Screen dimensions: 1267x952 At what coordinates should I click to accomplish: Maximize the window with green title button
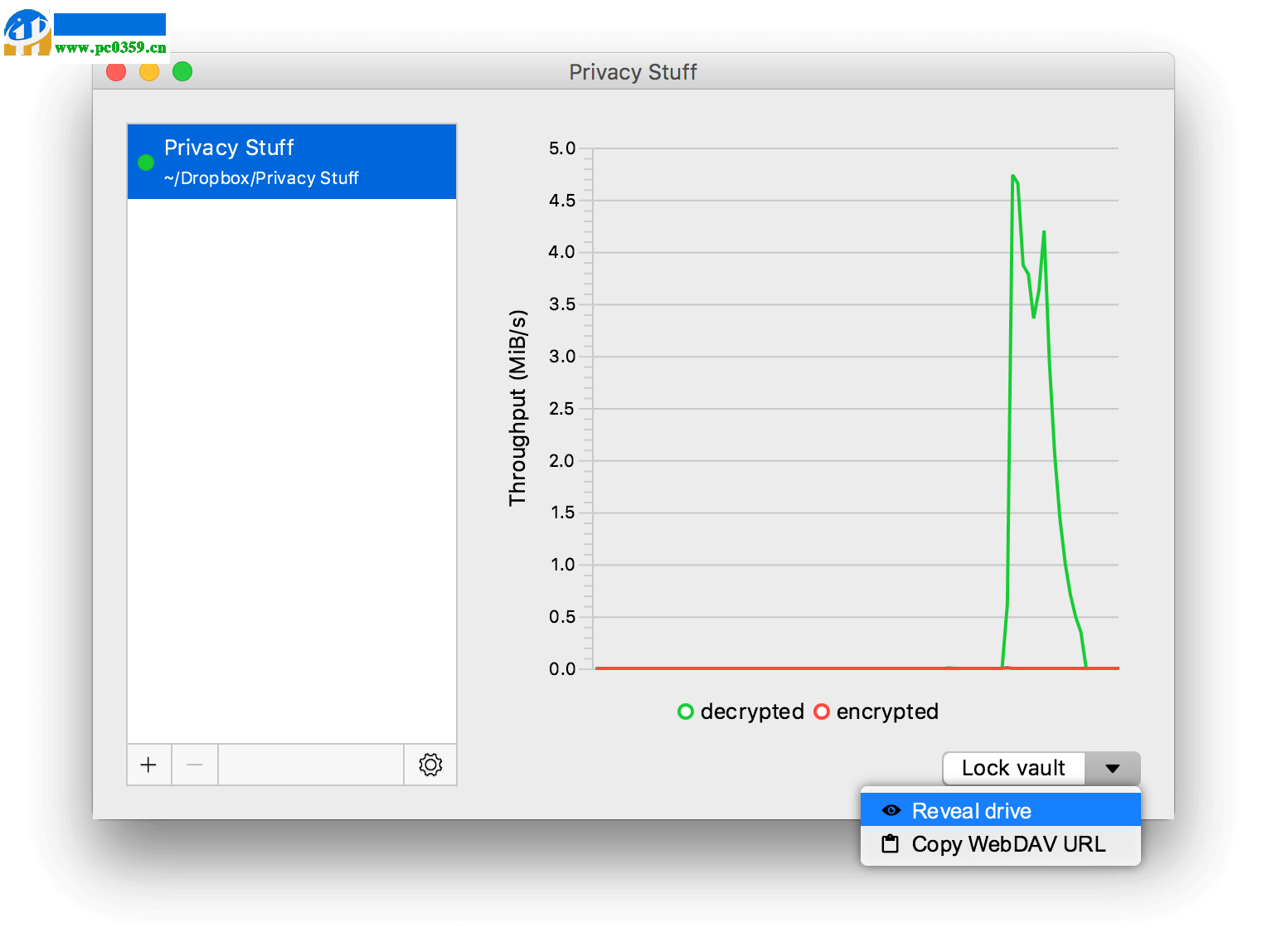pos(182,72)
